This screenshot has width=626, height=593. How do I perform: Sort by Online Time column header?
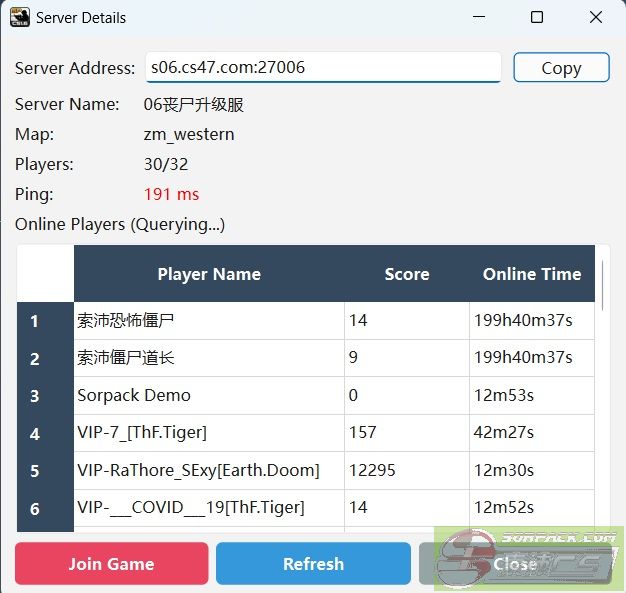click(531, 274)
